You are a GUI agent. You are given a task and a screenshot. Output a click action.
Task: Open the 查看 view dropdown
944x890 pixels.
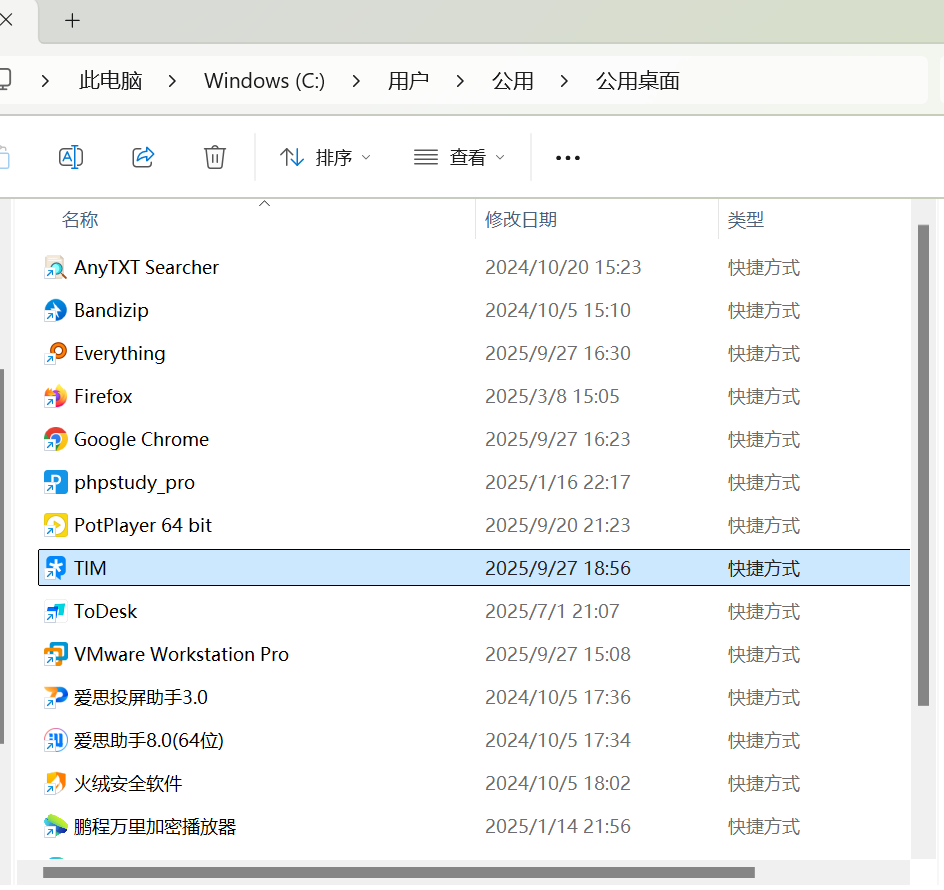click(459, 158)
